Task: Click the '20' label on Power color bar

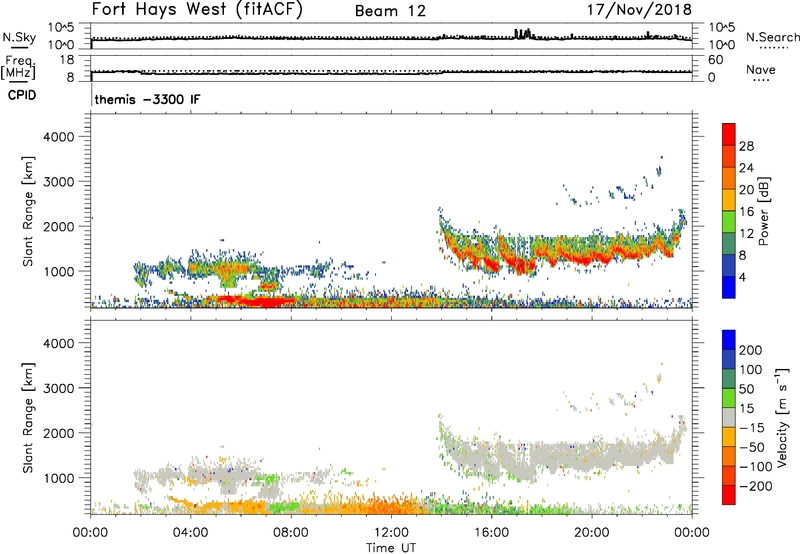Action: [746, 190]
